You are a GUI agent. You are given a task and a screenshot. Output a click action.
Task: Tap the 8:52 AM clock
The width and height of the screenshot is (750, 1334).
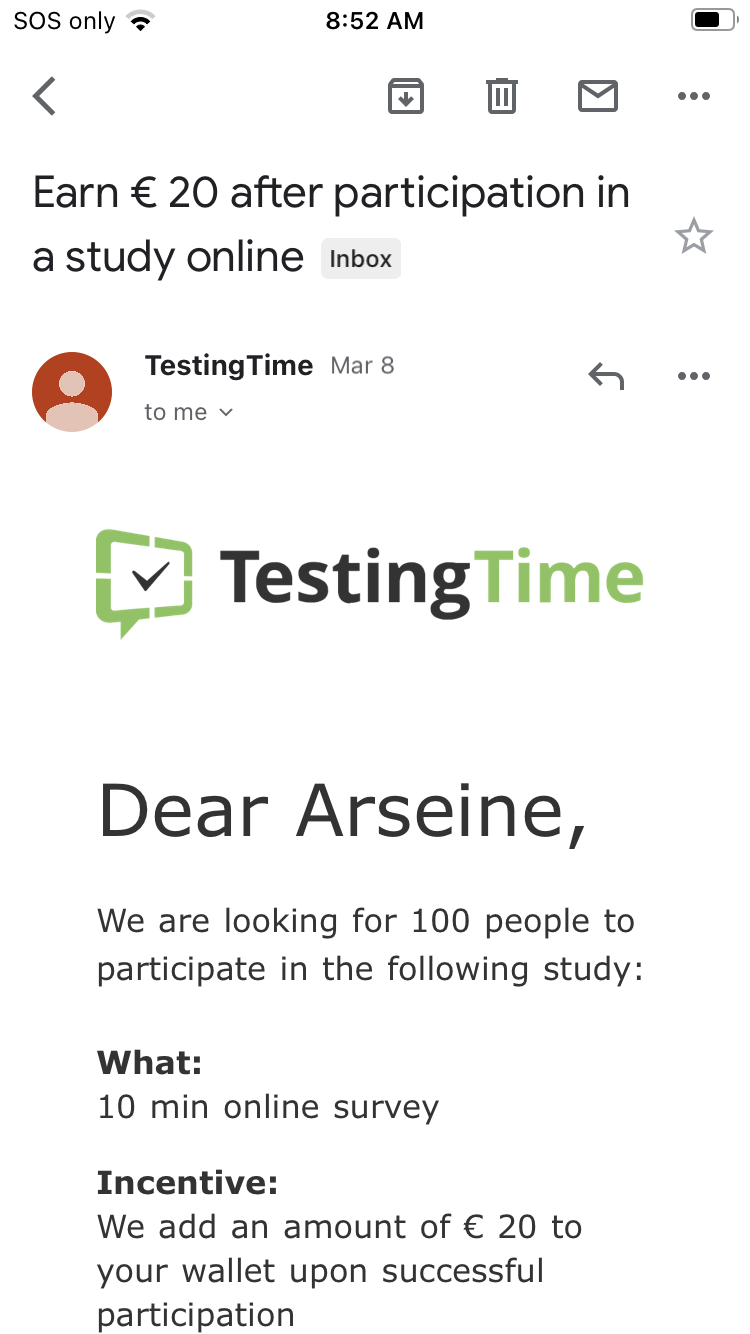(375, 21)
